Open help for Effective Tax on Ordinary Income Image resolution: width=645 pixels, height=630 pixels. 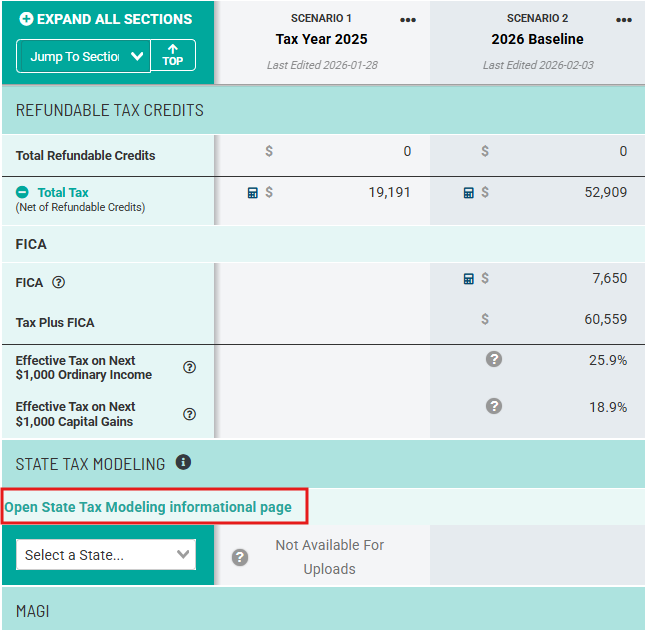pos(189,367)
